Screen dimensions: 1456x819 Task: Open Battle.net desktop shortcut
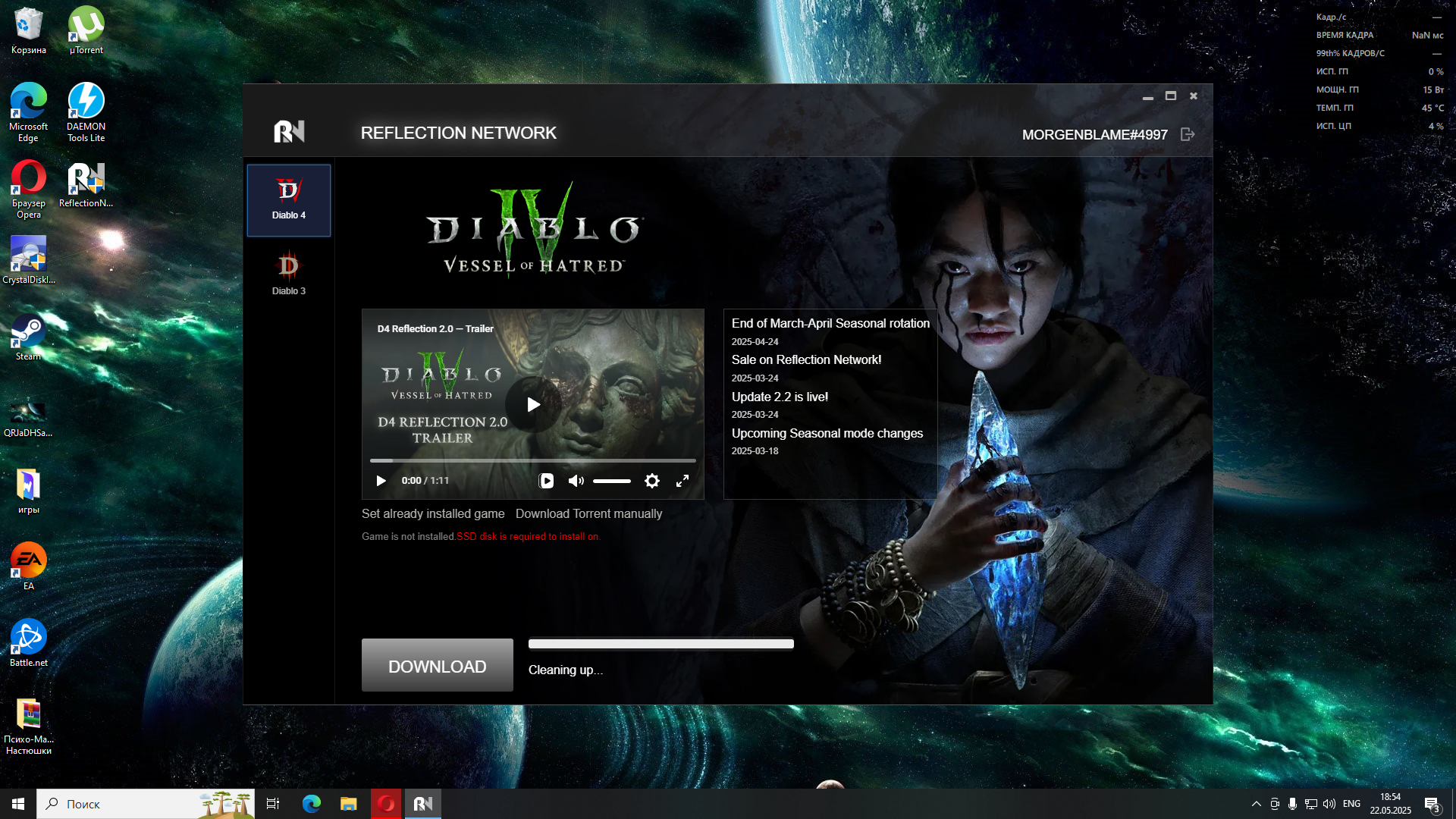[x=29, y=643]
